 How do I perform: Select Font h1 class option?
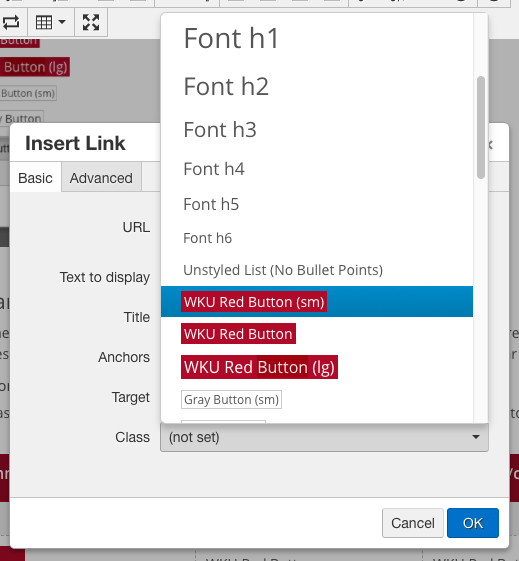pyautogui.click(x=317, y=38)
